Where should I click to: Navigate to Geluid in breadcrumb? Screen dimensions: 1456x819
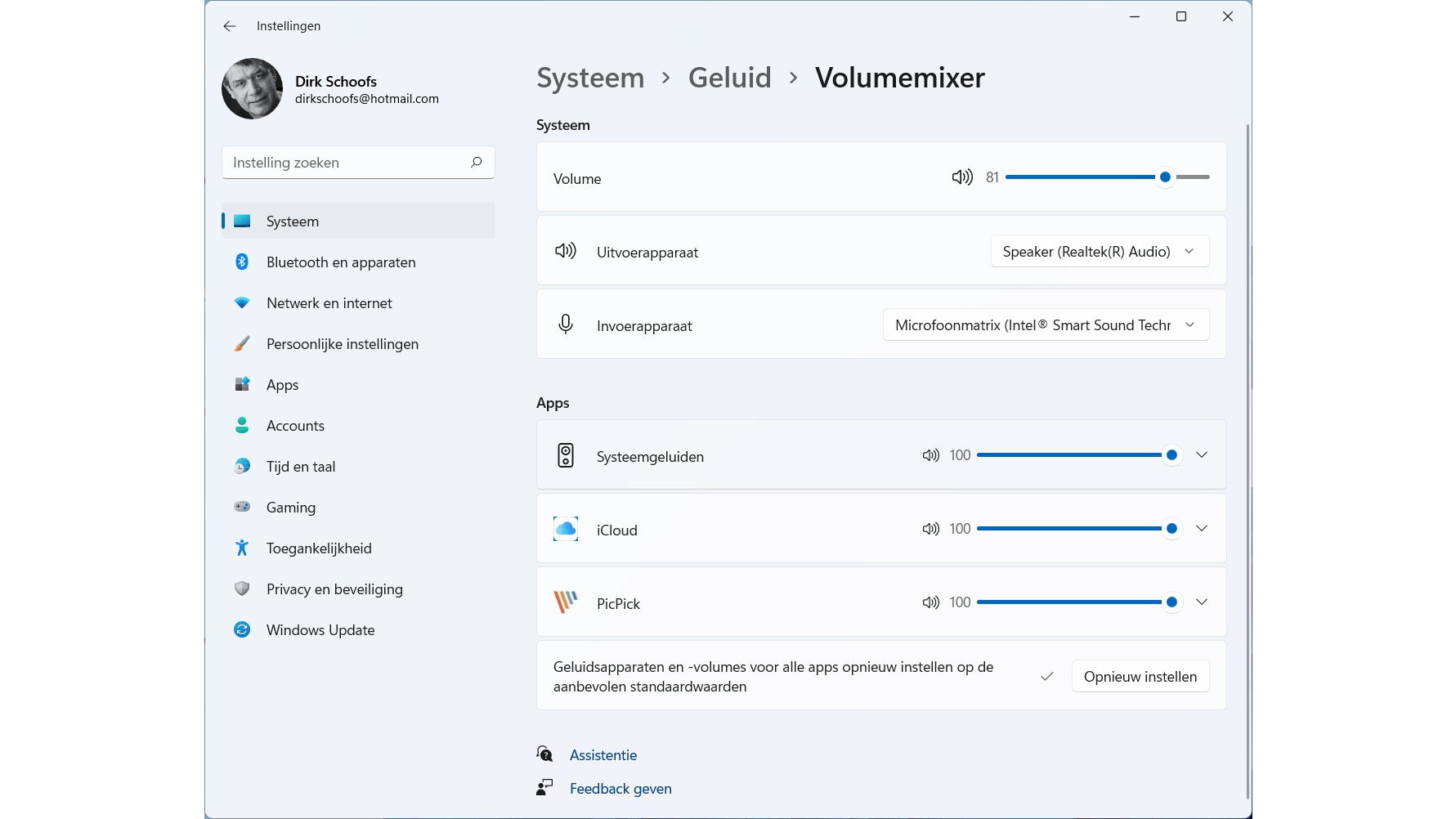tap(729, 78)
